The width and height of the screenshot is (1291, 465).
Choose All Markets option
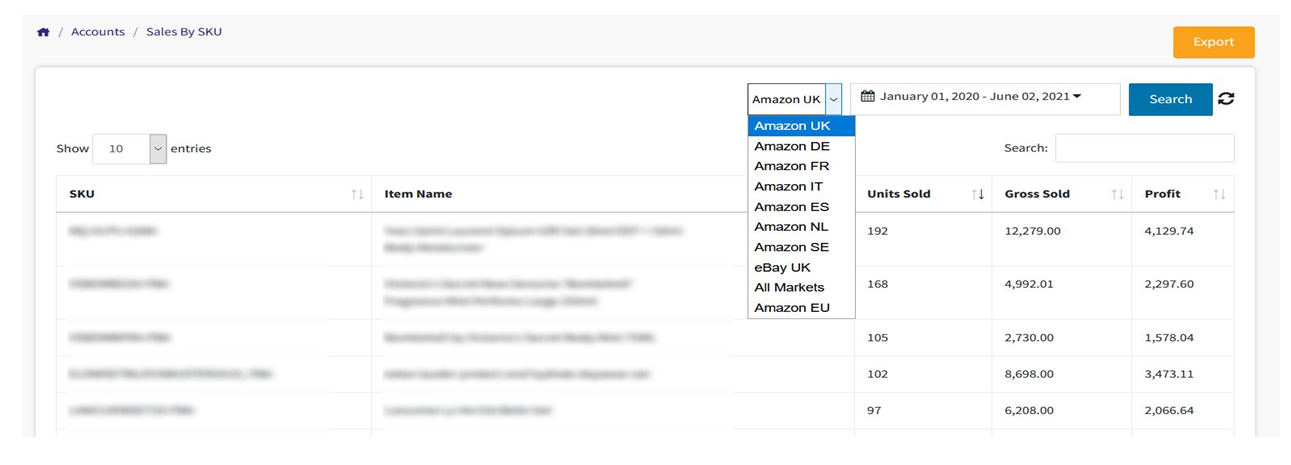tap(801, 287)
